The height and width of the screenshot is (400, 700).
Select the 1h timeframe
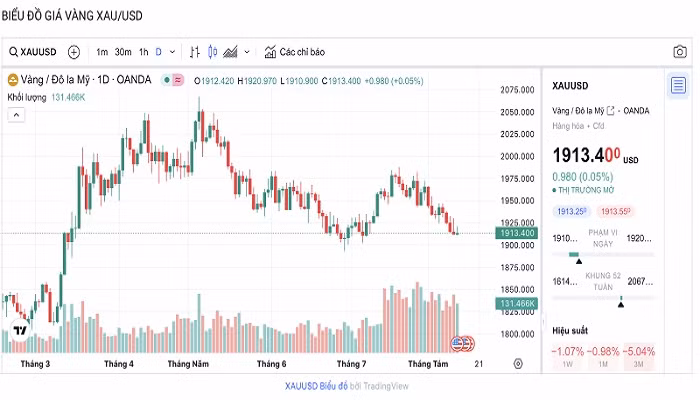143,52
